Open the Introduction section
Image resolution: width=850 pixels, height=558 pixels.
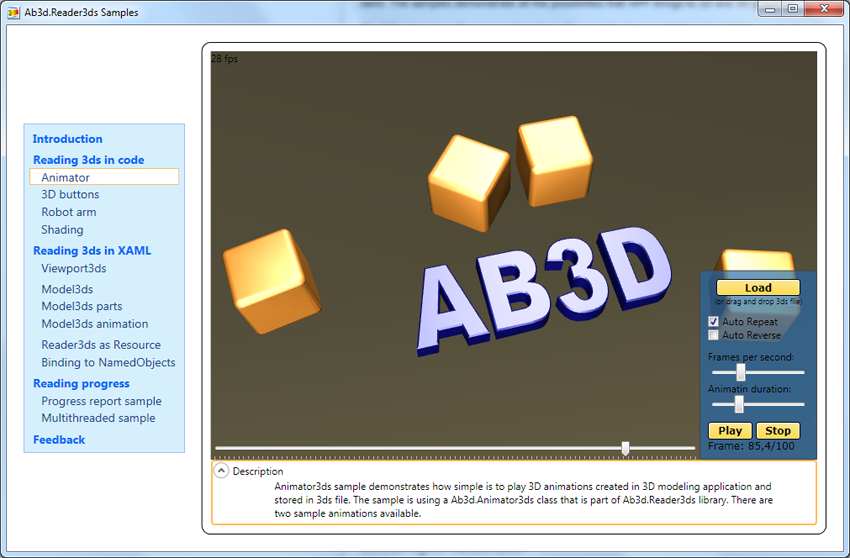click(x=67, y=139)
